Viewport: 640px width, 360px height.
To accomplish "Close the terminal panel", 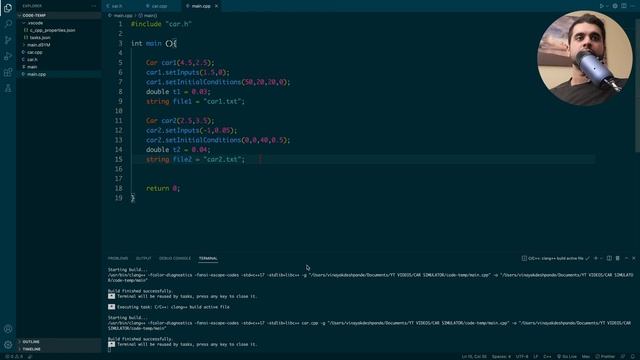I will (x=633, y=258).
